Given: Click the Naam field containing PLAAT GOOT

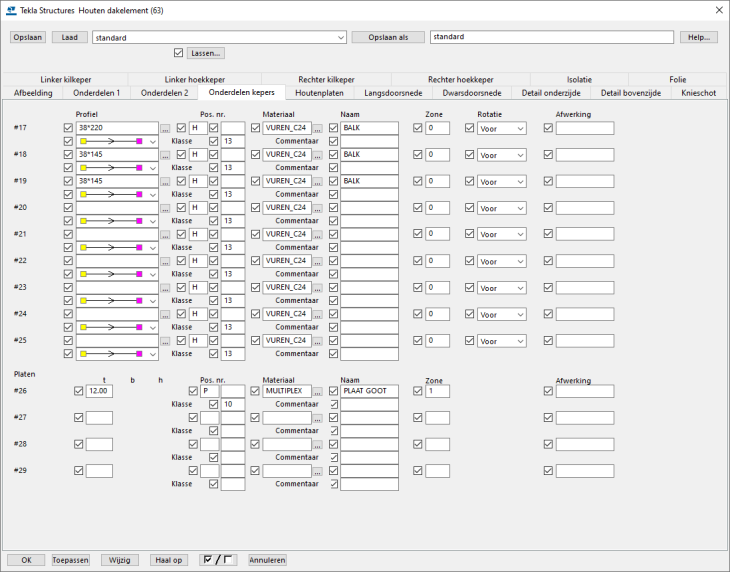Looking at the screenshot, I should (368, 391).
